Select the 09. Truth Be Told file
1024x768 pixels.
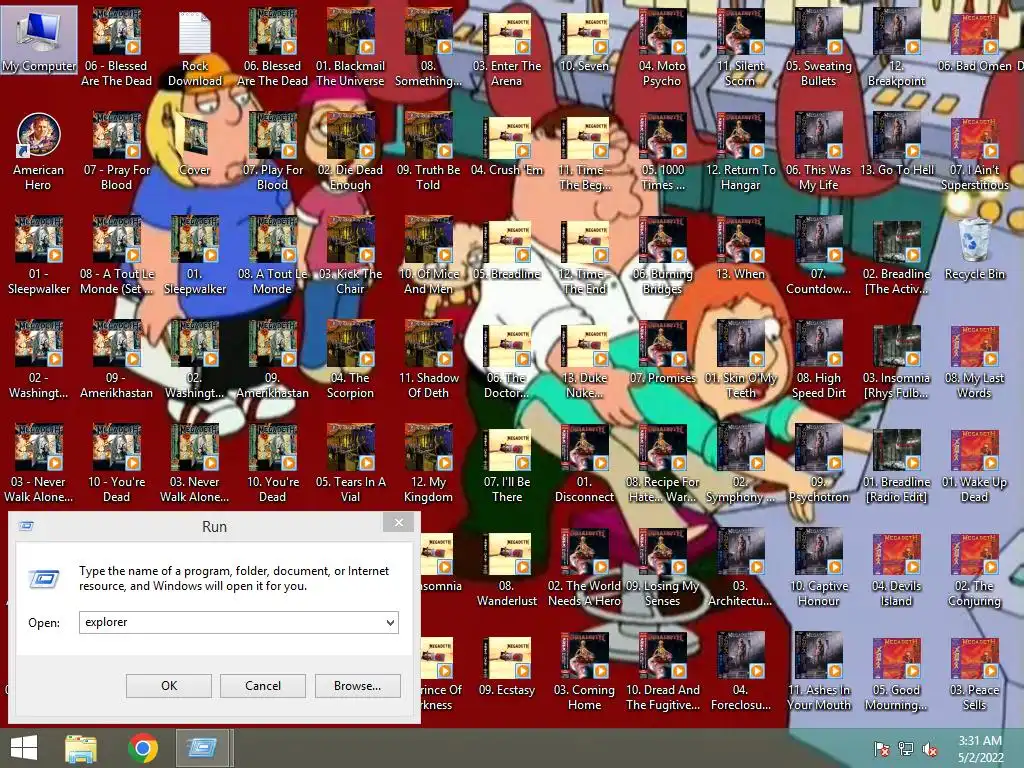click(428, 152)
